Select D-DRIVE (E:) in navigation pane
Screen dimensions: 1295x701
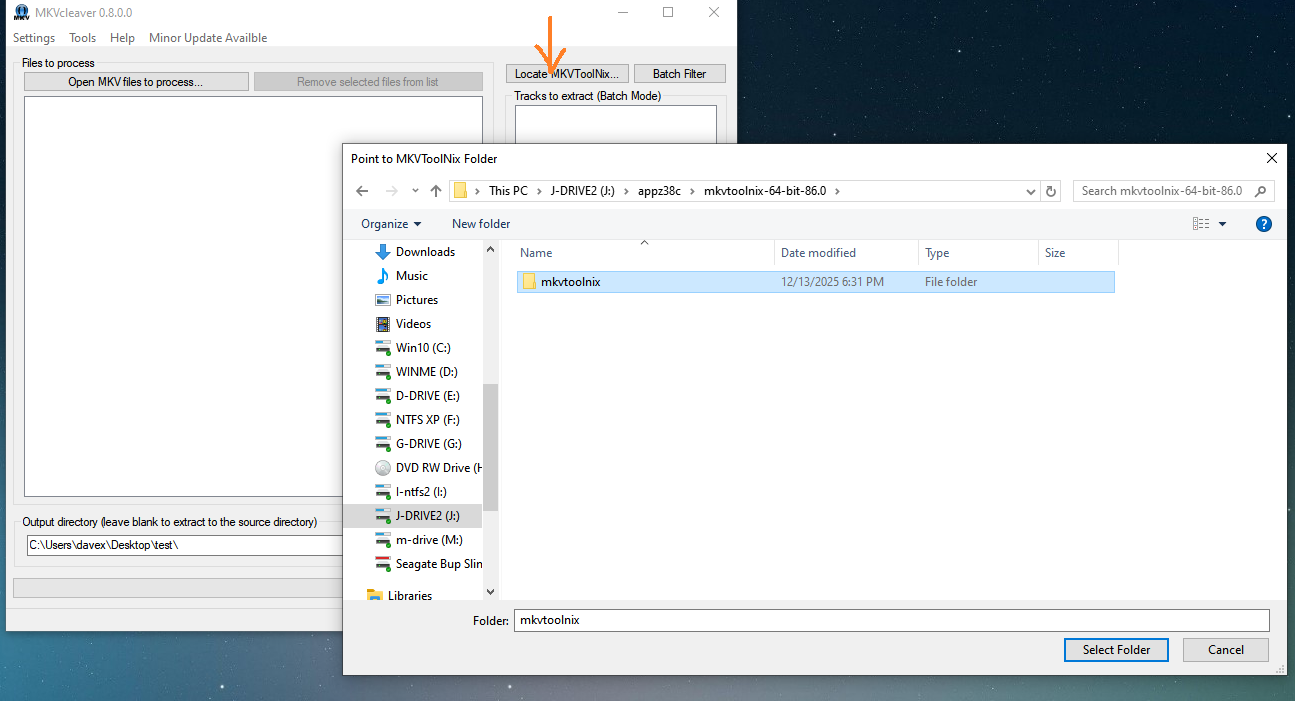427,396
